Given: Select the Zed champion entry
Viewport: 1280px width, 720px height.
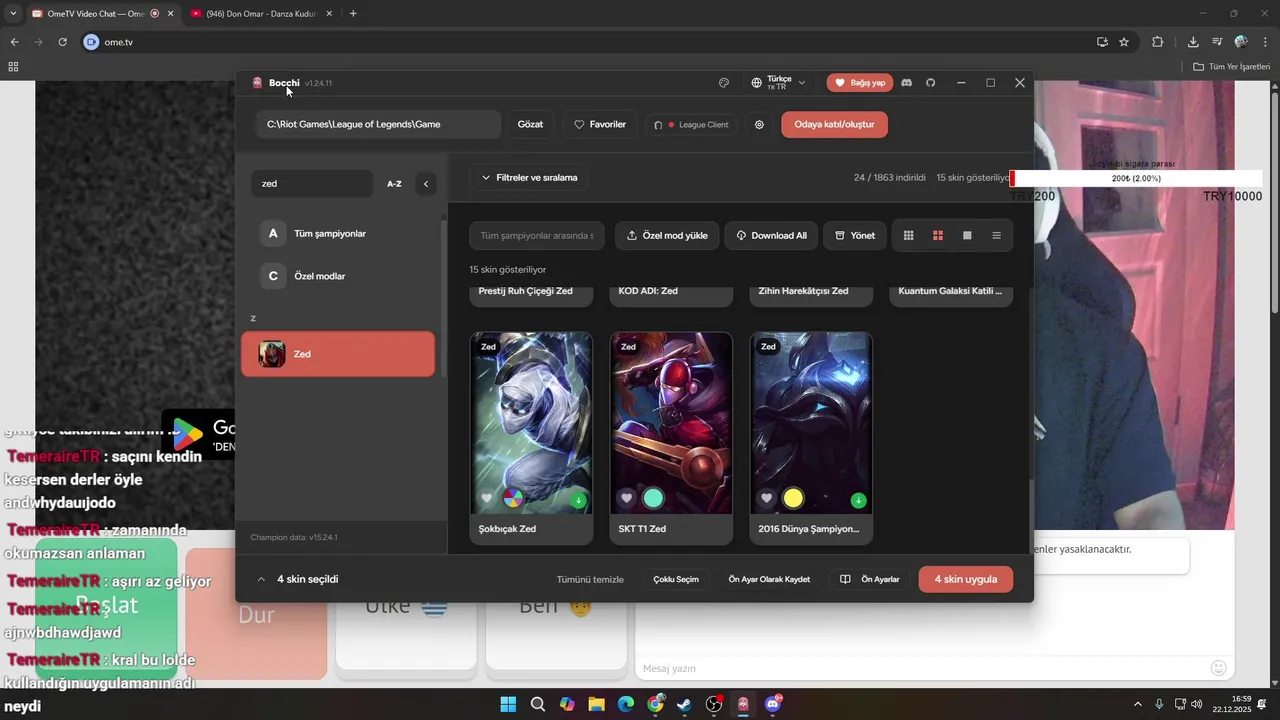Looking at the screenshot, I should [x=338, y=354].
